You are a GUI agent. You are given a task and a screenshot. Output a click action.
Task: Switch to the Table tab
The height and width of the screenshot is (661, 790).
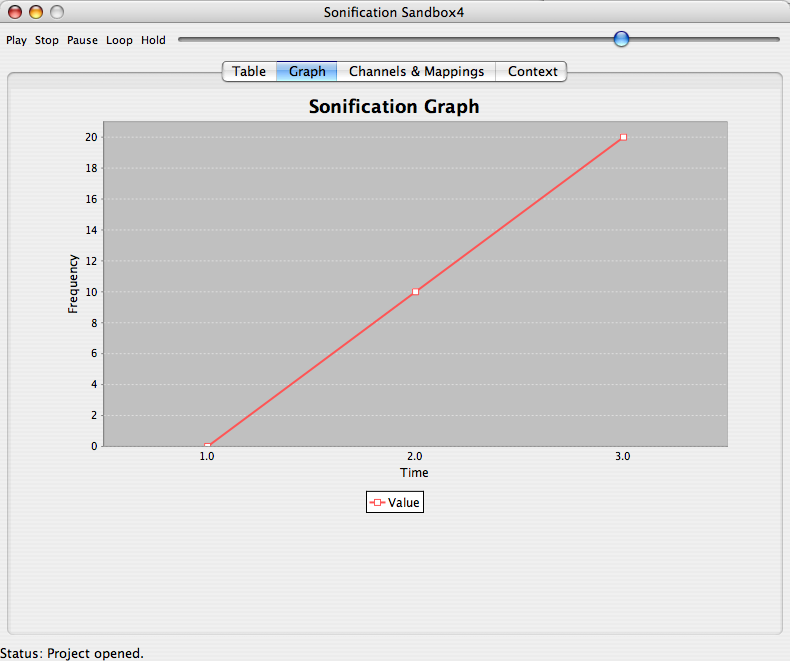pos(249,72)
